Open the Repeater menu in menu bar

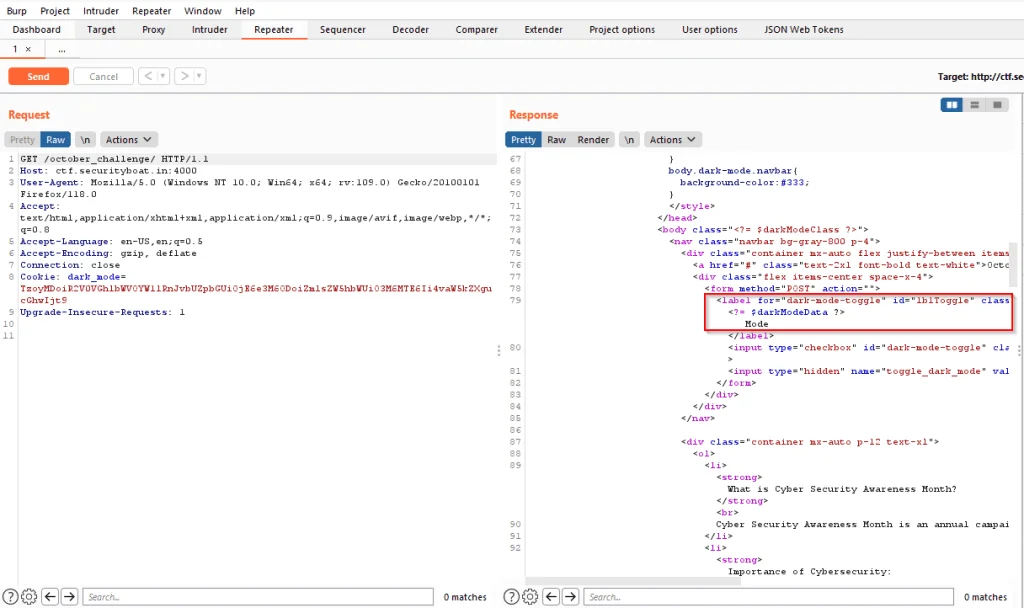point(152,11)
